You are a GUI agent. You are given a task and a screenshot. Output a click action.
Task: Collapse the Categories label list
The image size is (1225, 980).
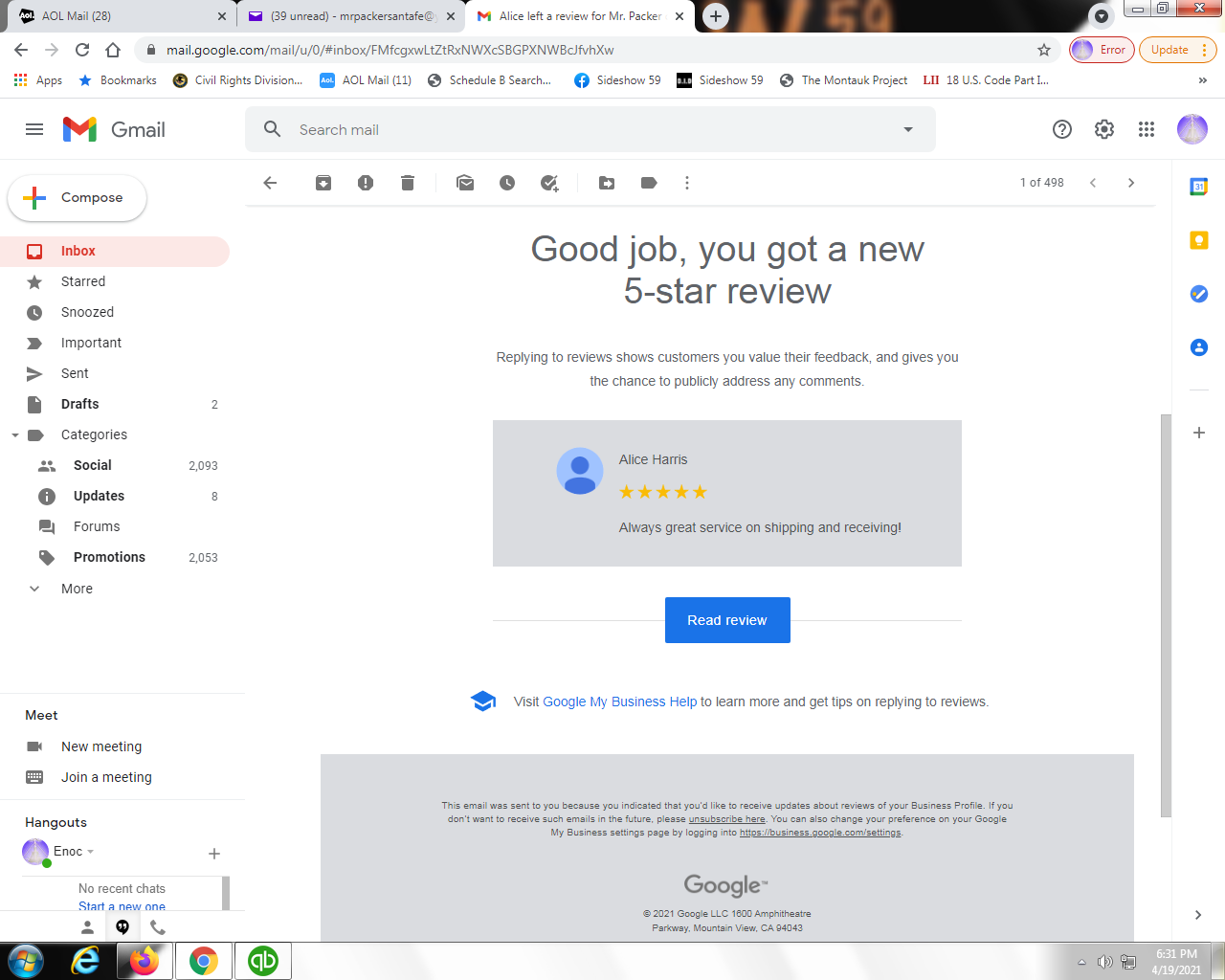pyautogui.click(x=15, y=435)
